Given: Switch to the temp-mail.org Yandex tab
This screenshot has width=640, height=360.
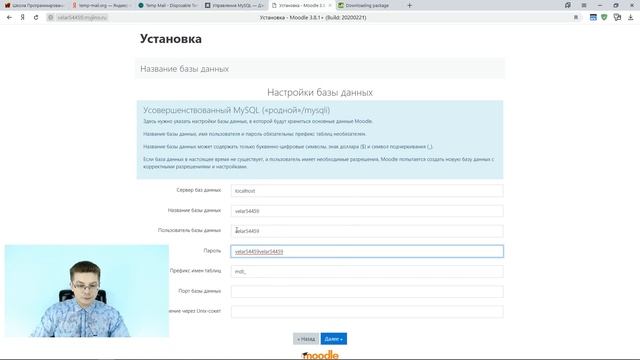Looking at the screenshot, I should pos(100,5).
